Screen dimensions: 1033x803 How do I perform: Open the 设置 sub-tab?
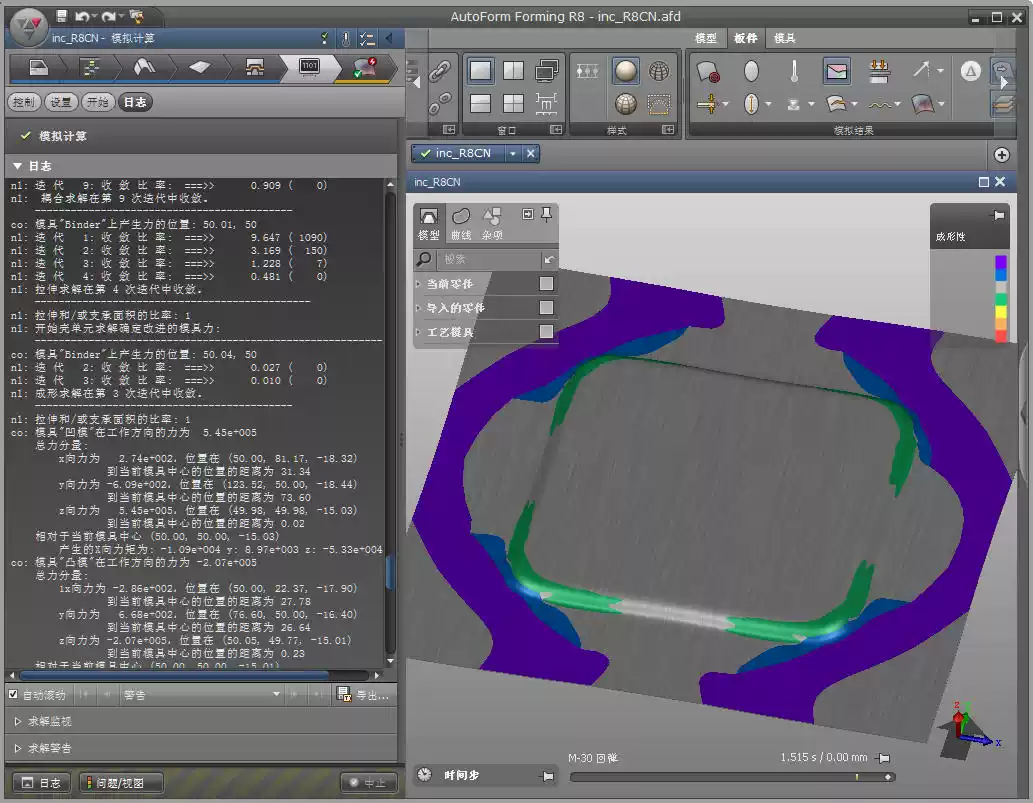(x=61, y=102)
